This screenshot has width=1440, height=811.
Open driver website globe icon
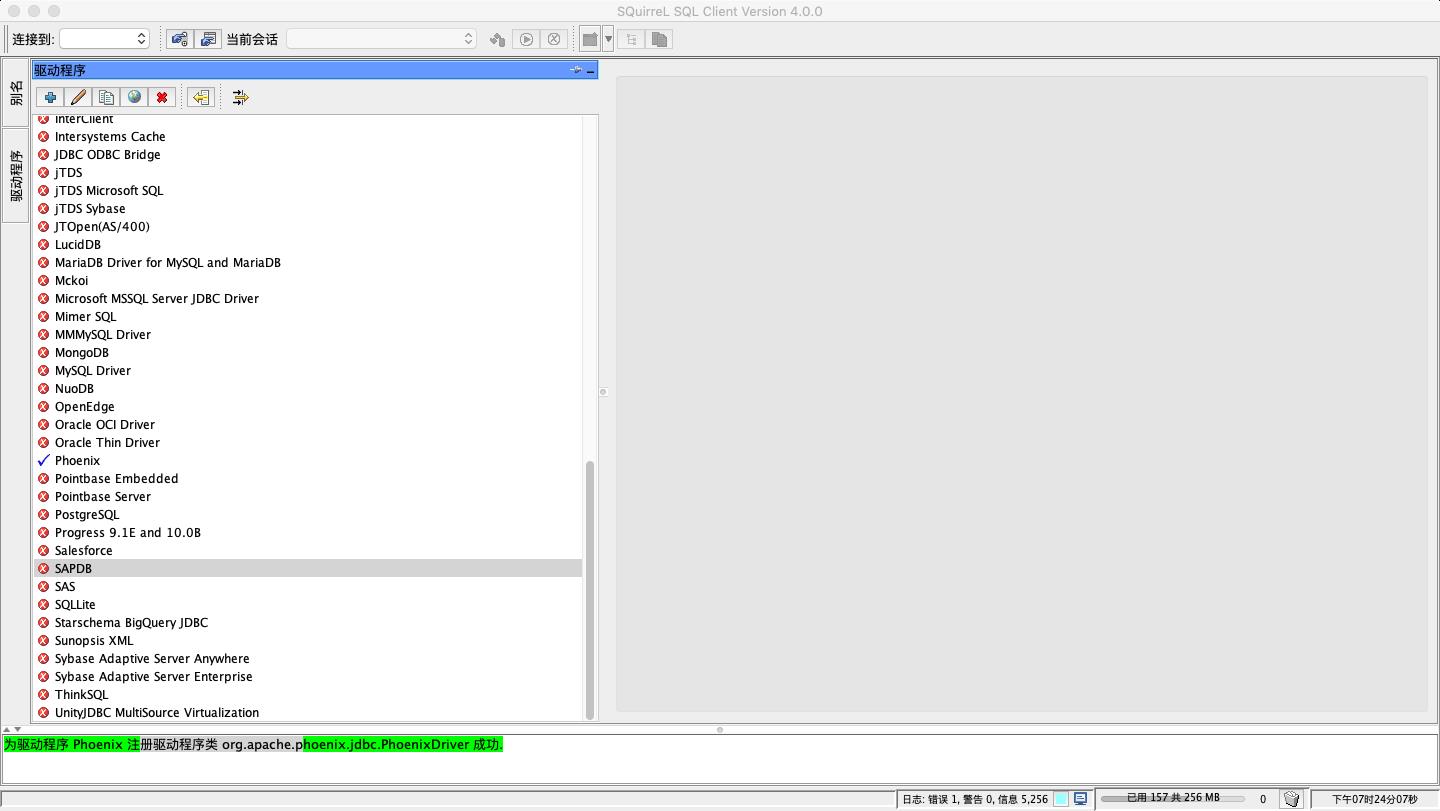tap(134, 97)
